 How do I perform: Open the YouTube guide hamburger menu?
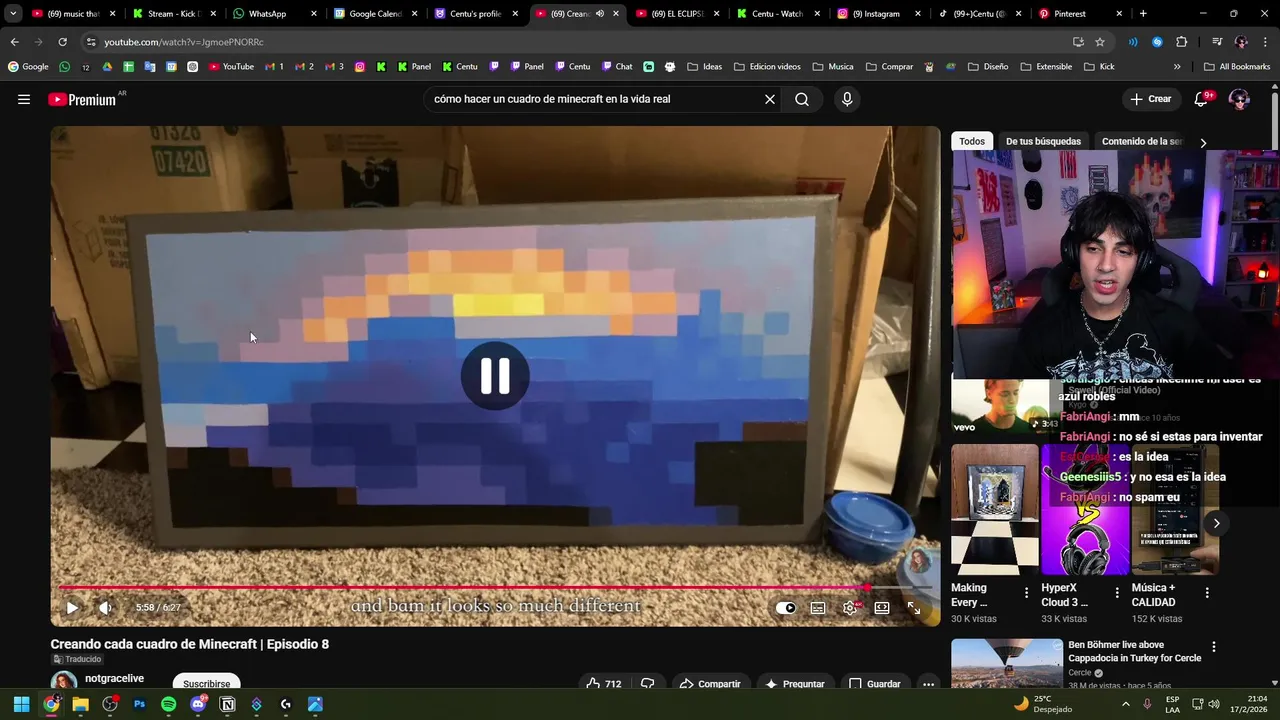click(24, 99)
